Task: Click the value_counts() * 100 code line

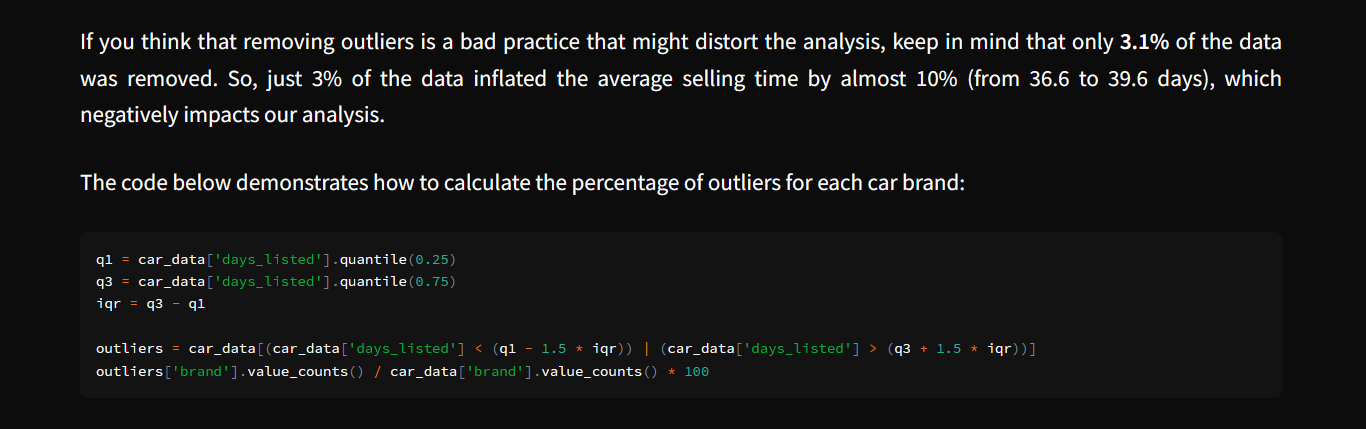Action: (402, 372)
